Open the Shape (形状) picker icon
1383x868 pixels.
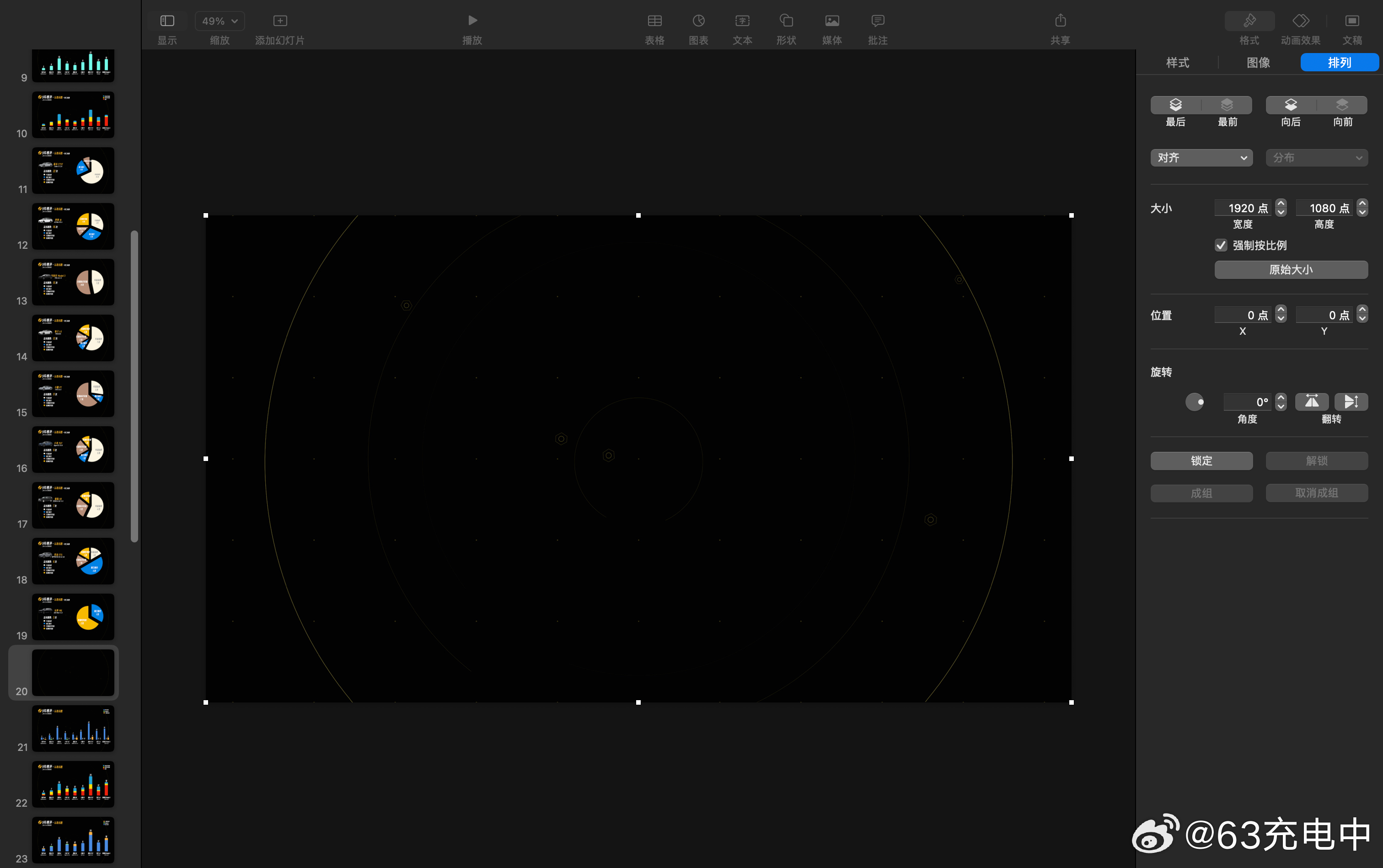pos(786,21)
